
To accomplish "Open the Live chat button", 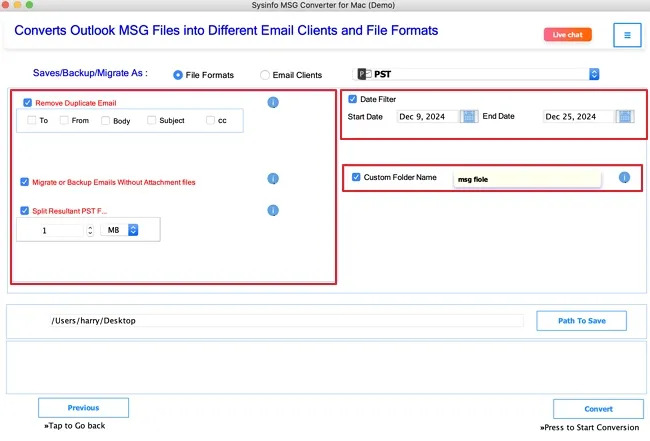I will tap(568, 35).
